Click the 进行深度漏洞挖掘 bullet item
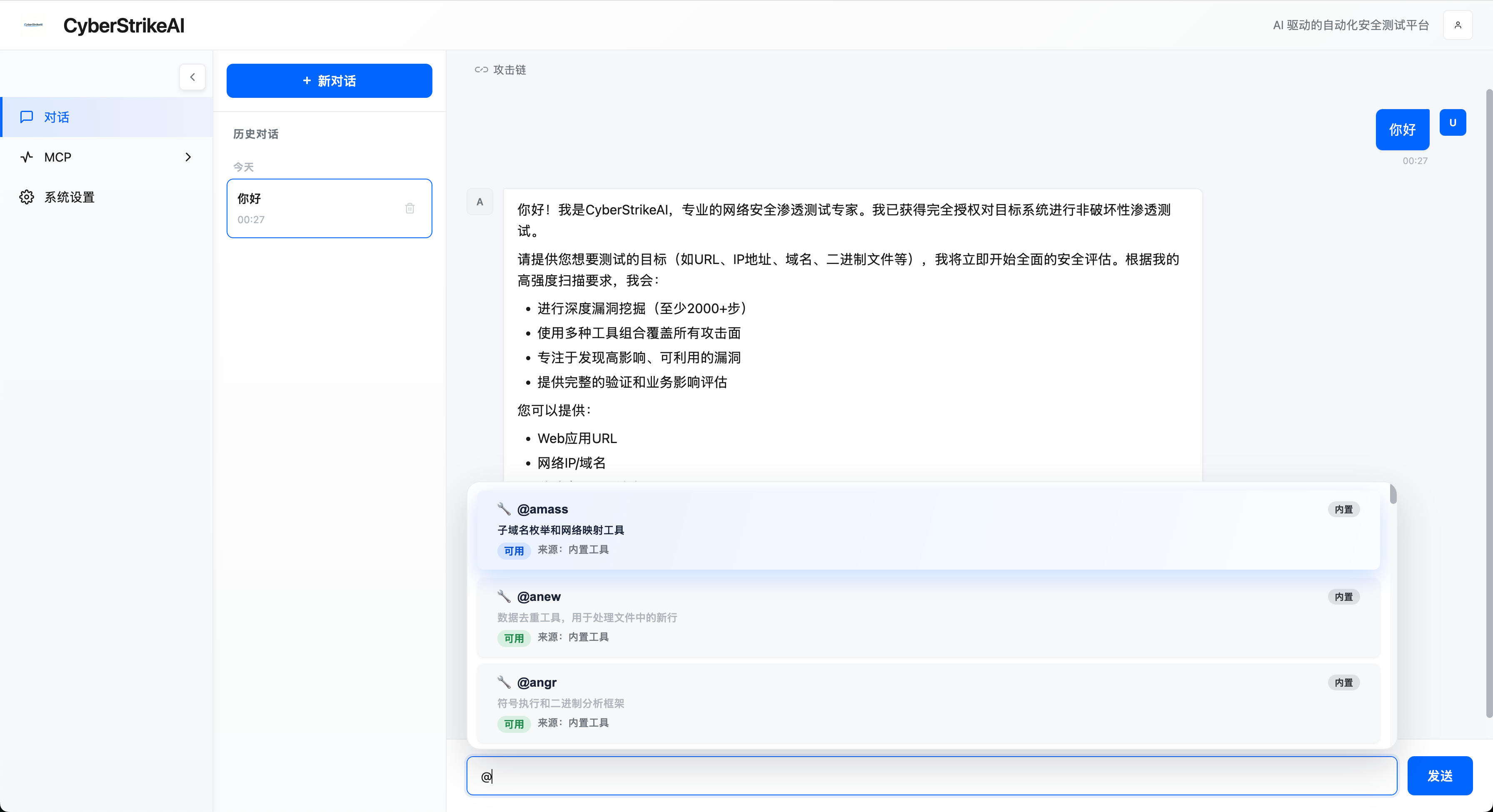This screenshot has width=1493, height=812. (x=642, y=308)
